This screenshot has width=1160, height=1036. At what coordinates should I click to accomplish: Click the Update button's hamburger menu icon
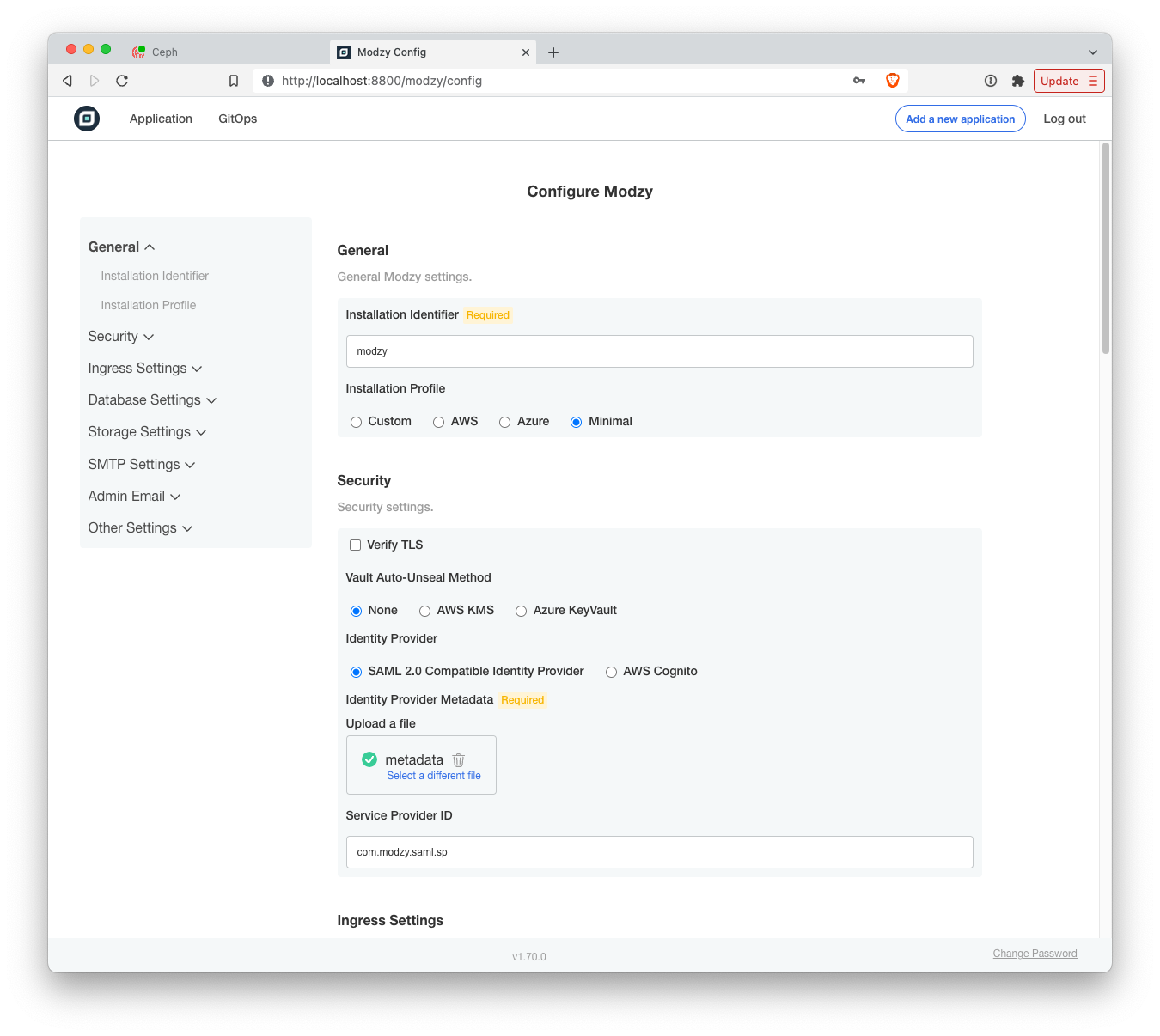tap(1093, 81)
